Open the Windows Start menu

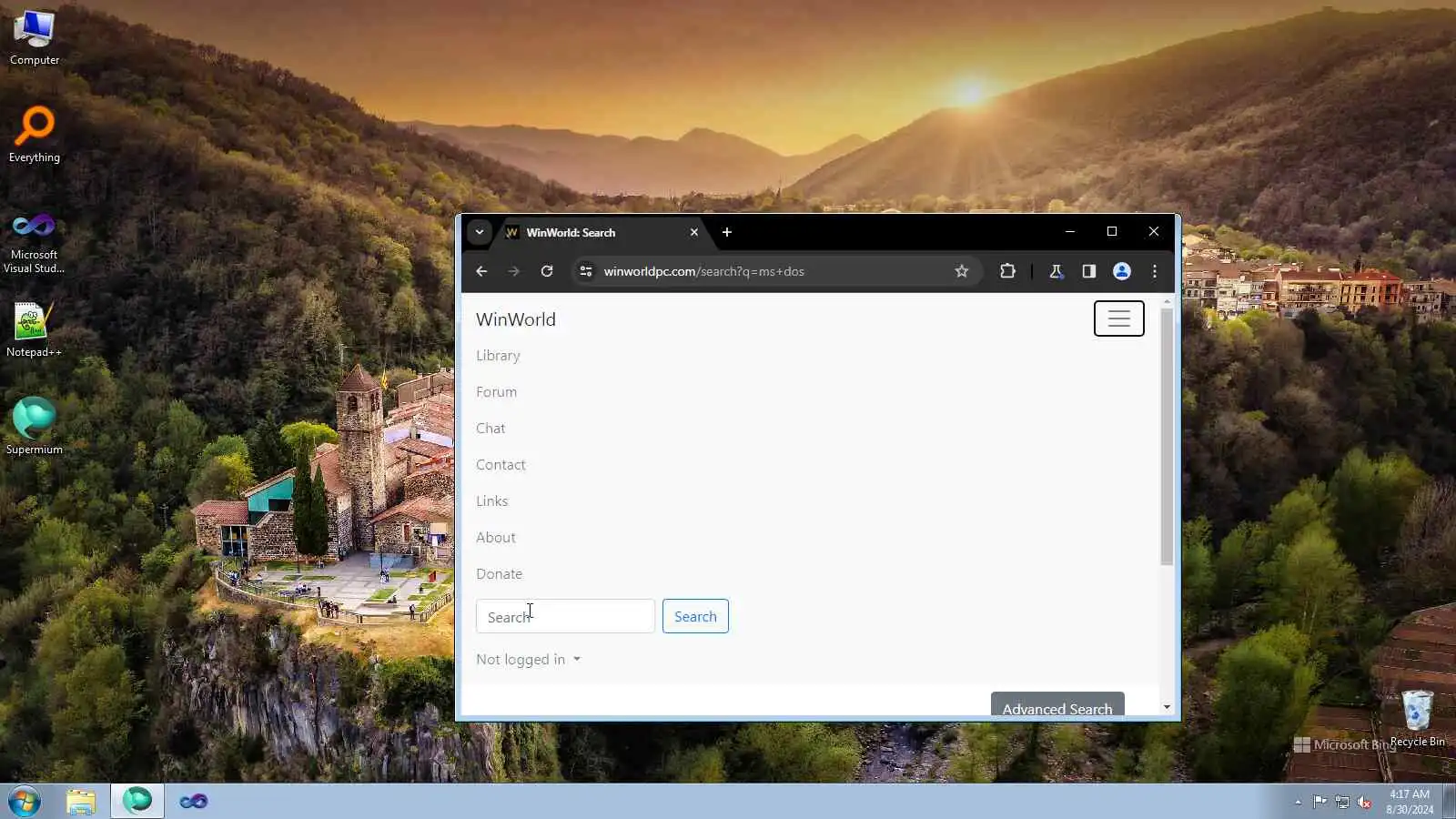click(25, 802)
